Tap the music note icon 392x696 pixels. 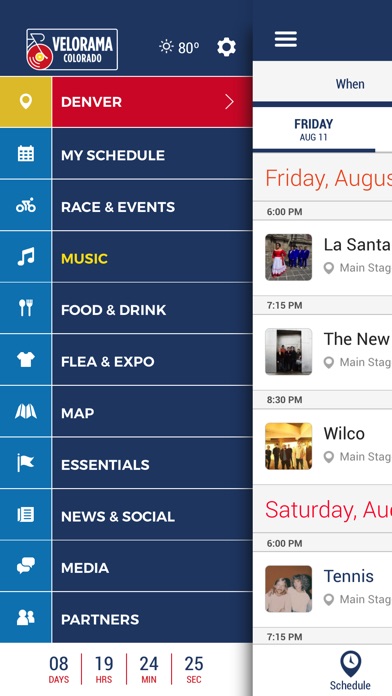click(x=26, y=257)
